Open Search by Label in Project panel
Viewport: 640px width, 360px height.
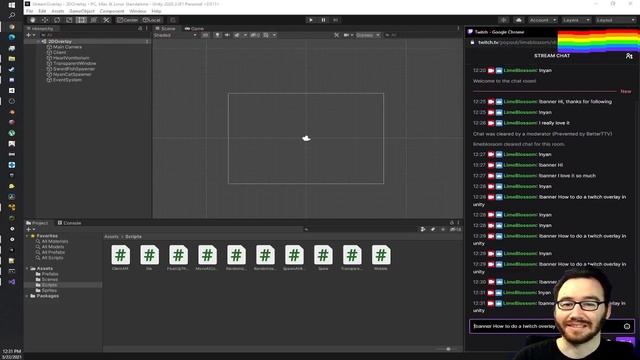point(433,229)
